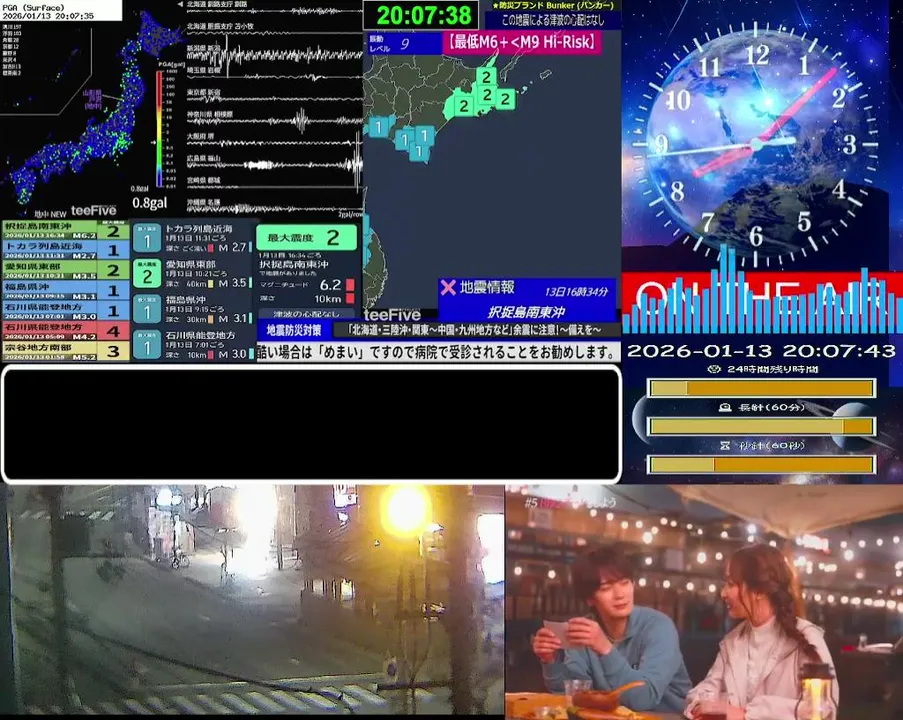The width and height of the screenshot is (903, 720).
Task: Open the トカラ列島近海 11:31 earthquake card
Action: pyautogui.click(x=193, y=238)
